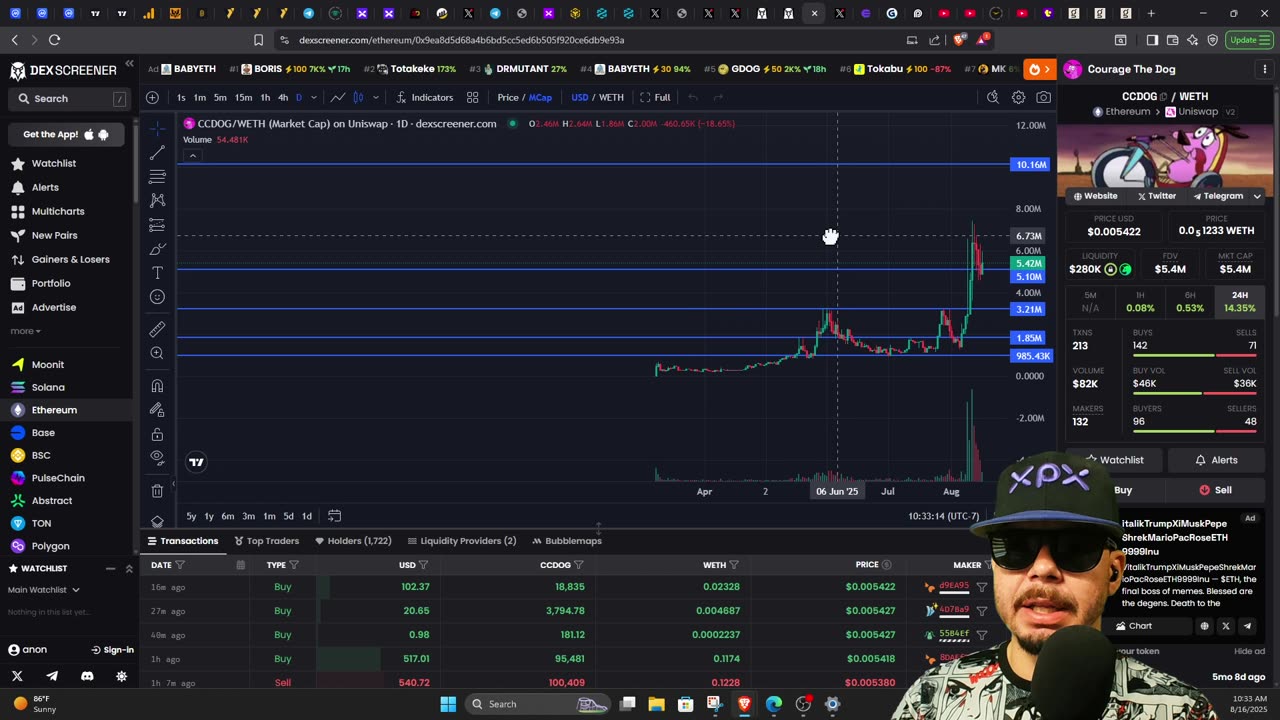Select the ruler measure tool
The height and width of the screenshot is (720, 1280).
click(157, 329)
